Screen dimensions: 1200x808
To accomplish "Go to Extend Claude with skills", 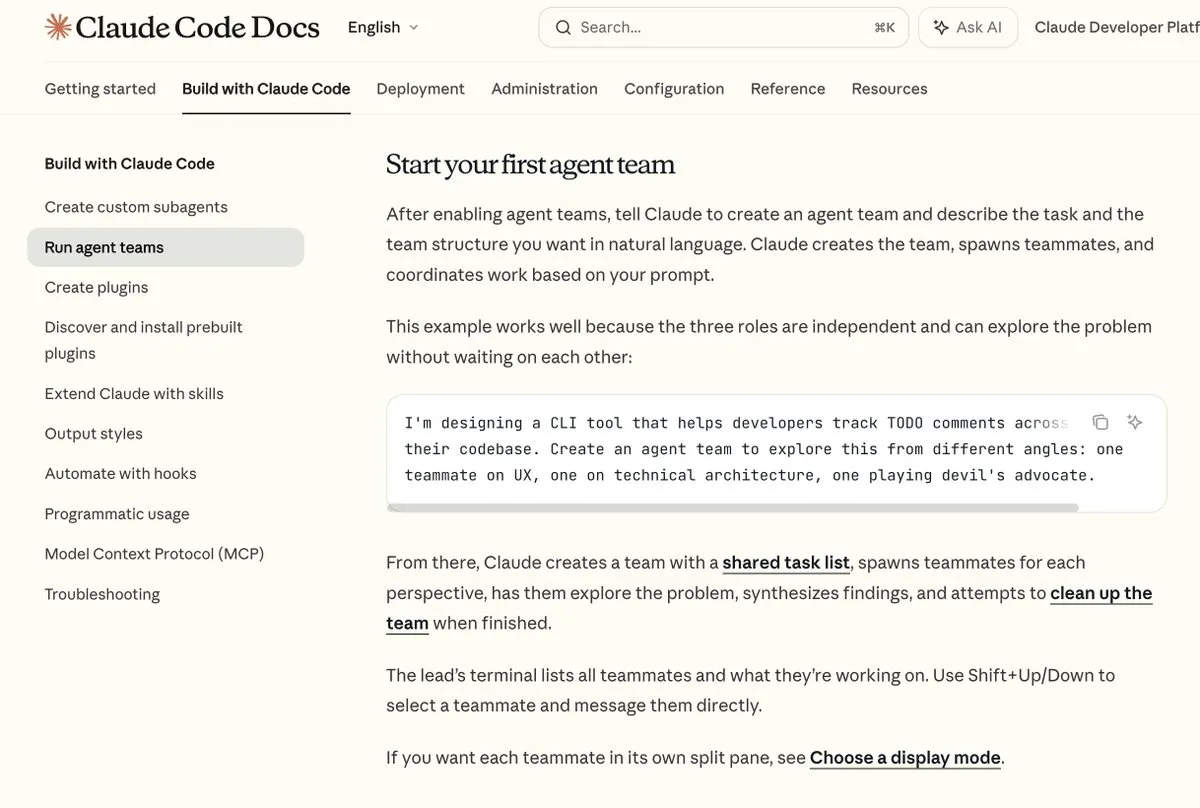I will point(134,394).
